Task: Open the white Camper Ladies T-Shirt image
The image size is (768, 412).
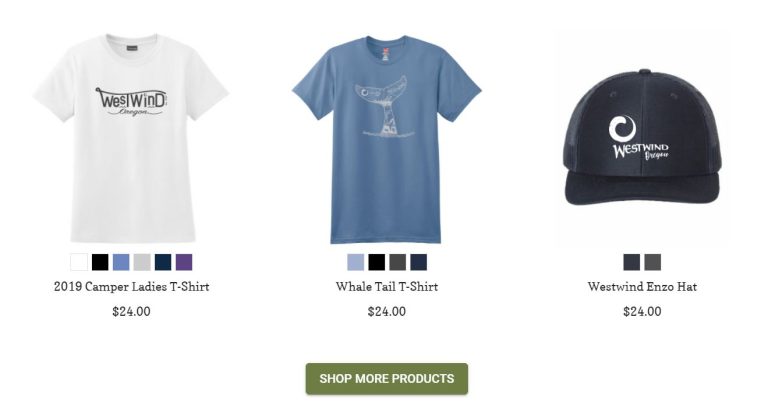Action: [131, 138]
